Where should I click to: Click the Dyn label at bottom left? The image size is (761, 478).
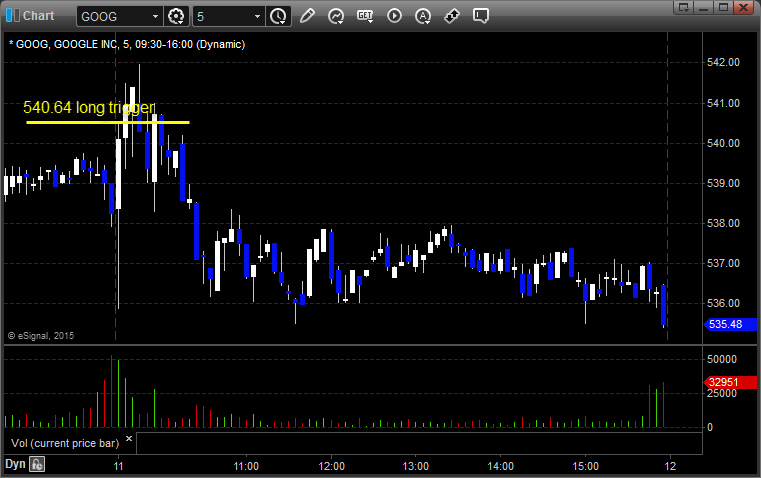point(15,464)
